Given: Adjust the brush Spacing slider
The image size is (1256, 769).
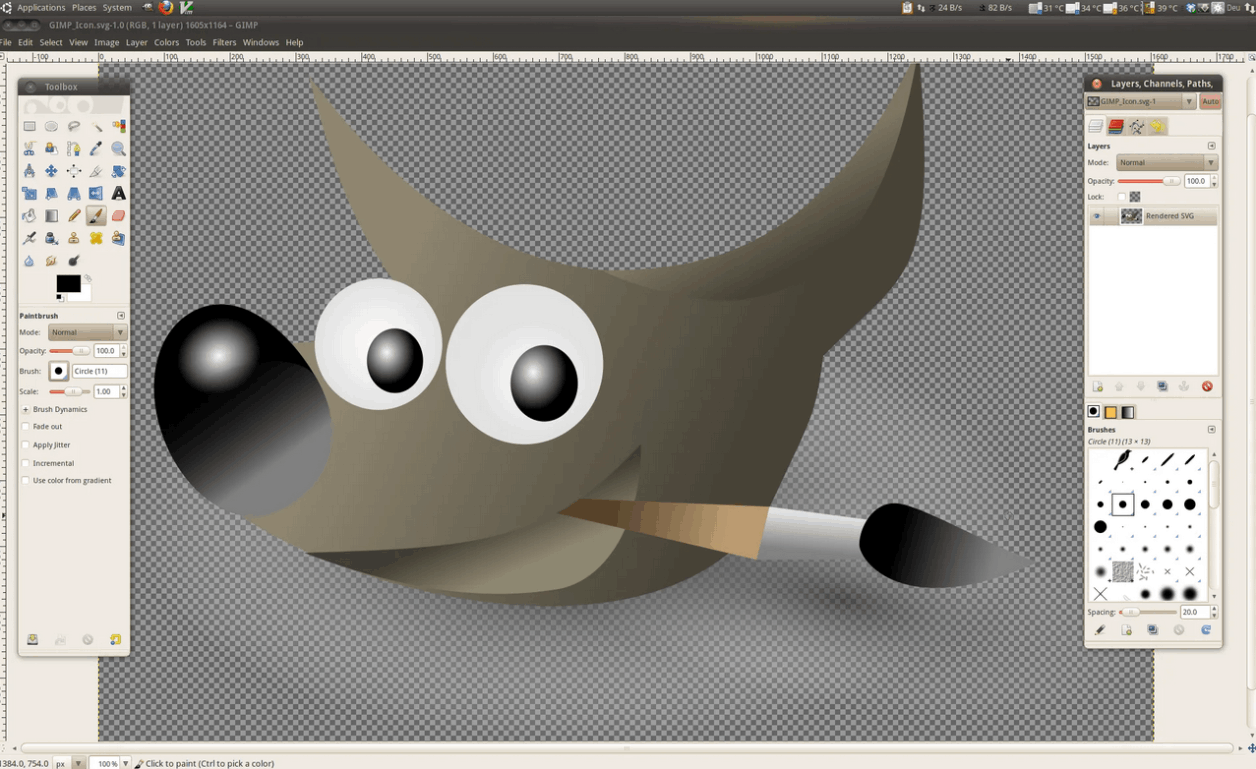Looking at the screenshot, I should 1148,612.
